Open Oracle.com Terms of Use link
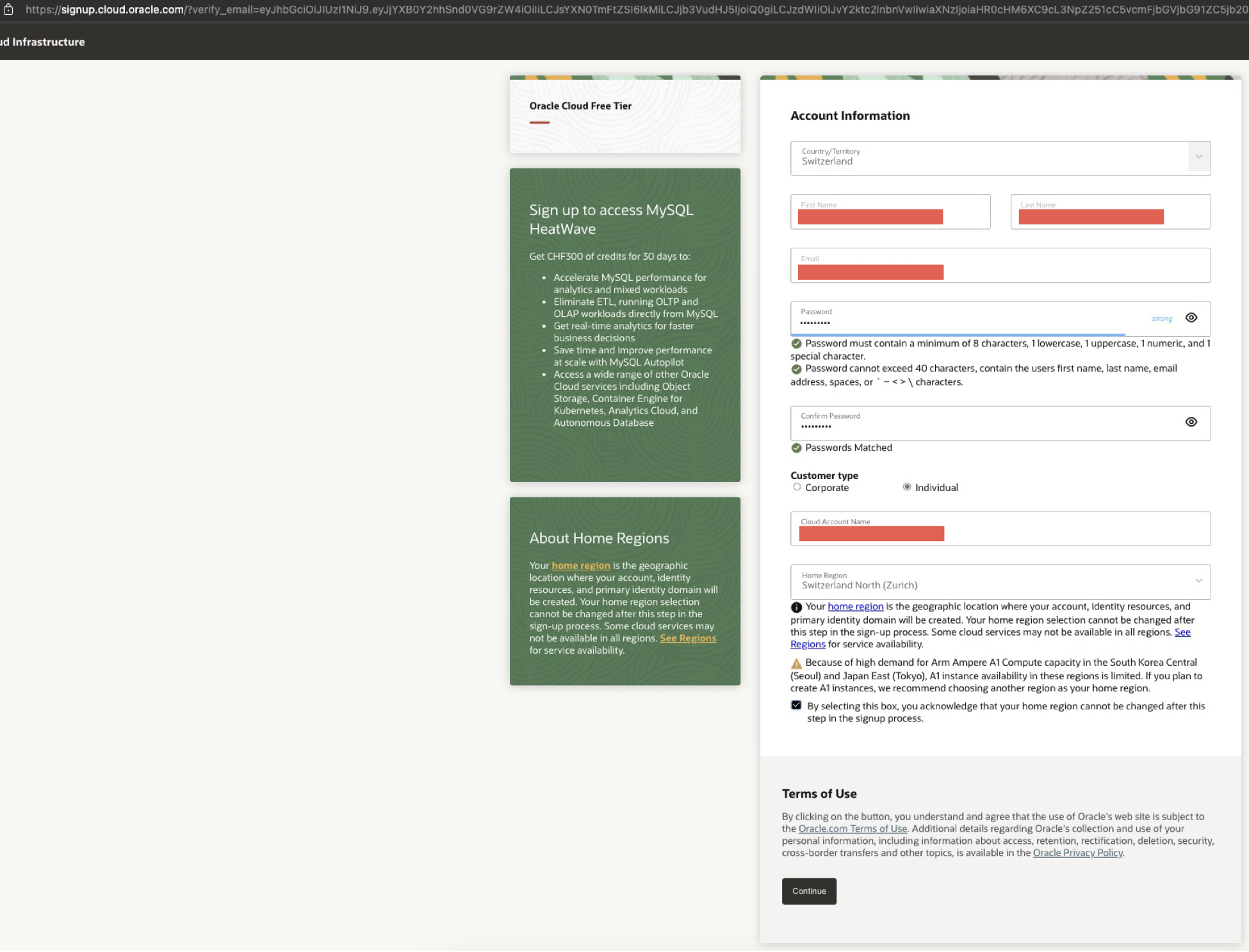Viewport: 1249px width, 952px height. click(x=853, y=828)
